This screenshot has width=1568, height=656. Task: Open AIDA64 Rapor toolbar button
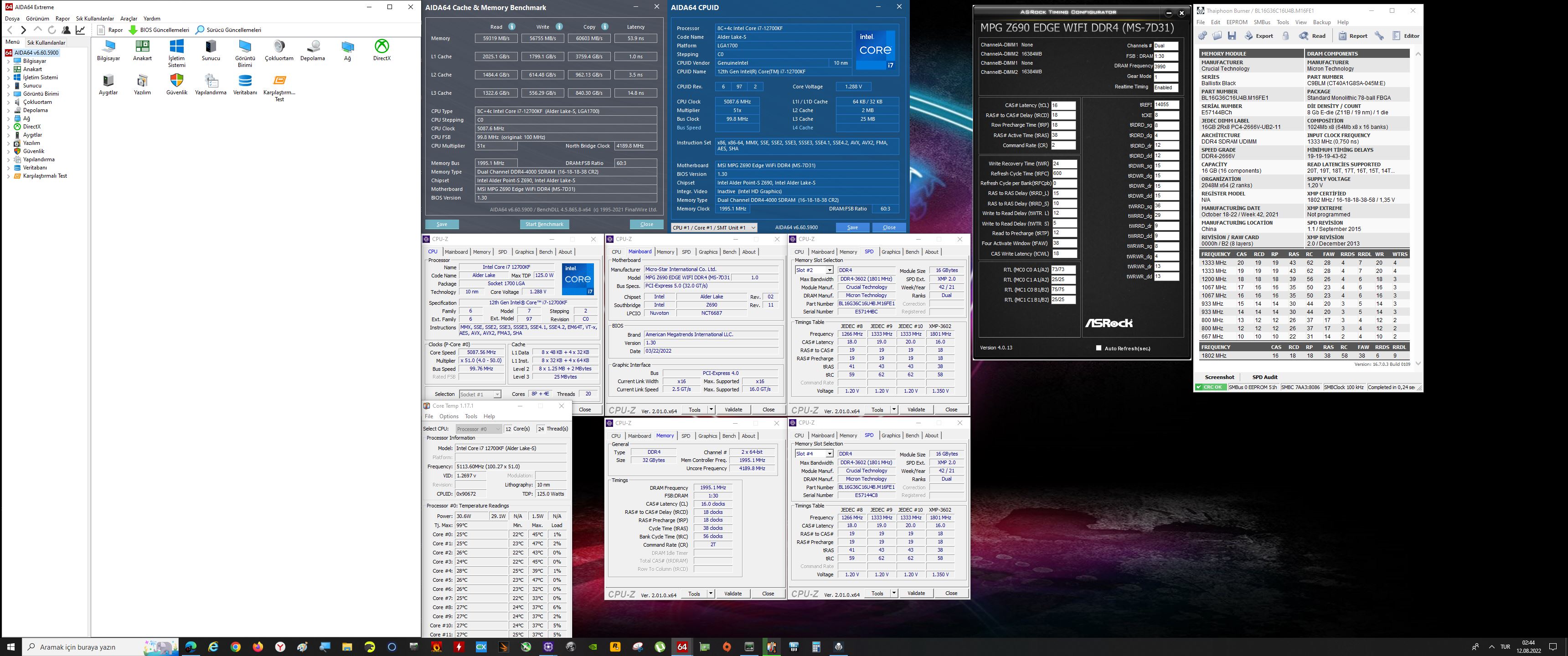(x=110, y=30)
